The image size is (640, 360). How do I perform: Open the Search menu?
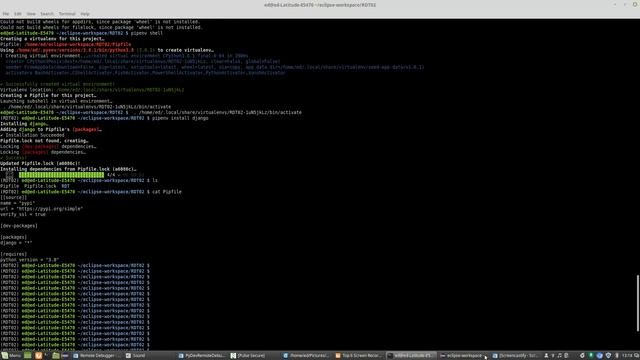47,14
